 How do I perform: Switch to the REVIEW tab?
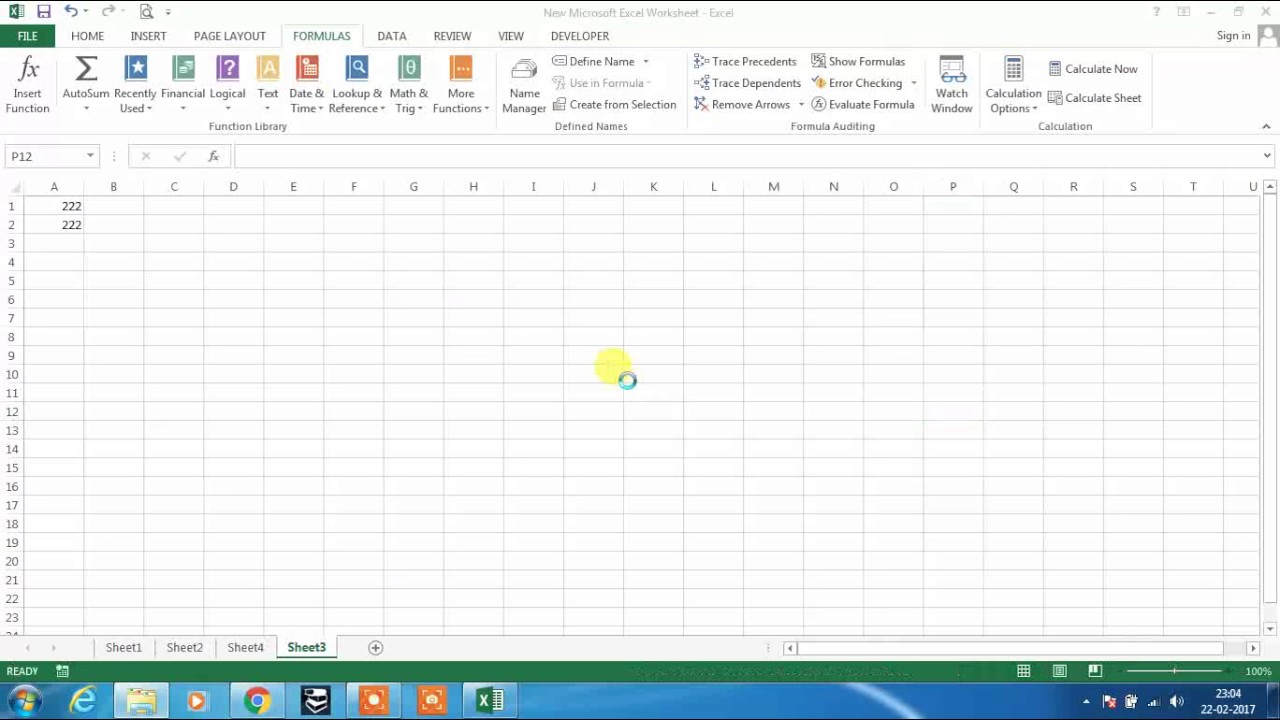pyautogui.click(x=452, y=36)
